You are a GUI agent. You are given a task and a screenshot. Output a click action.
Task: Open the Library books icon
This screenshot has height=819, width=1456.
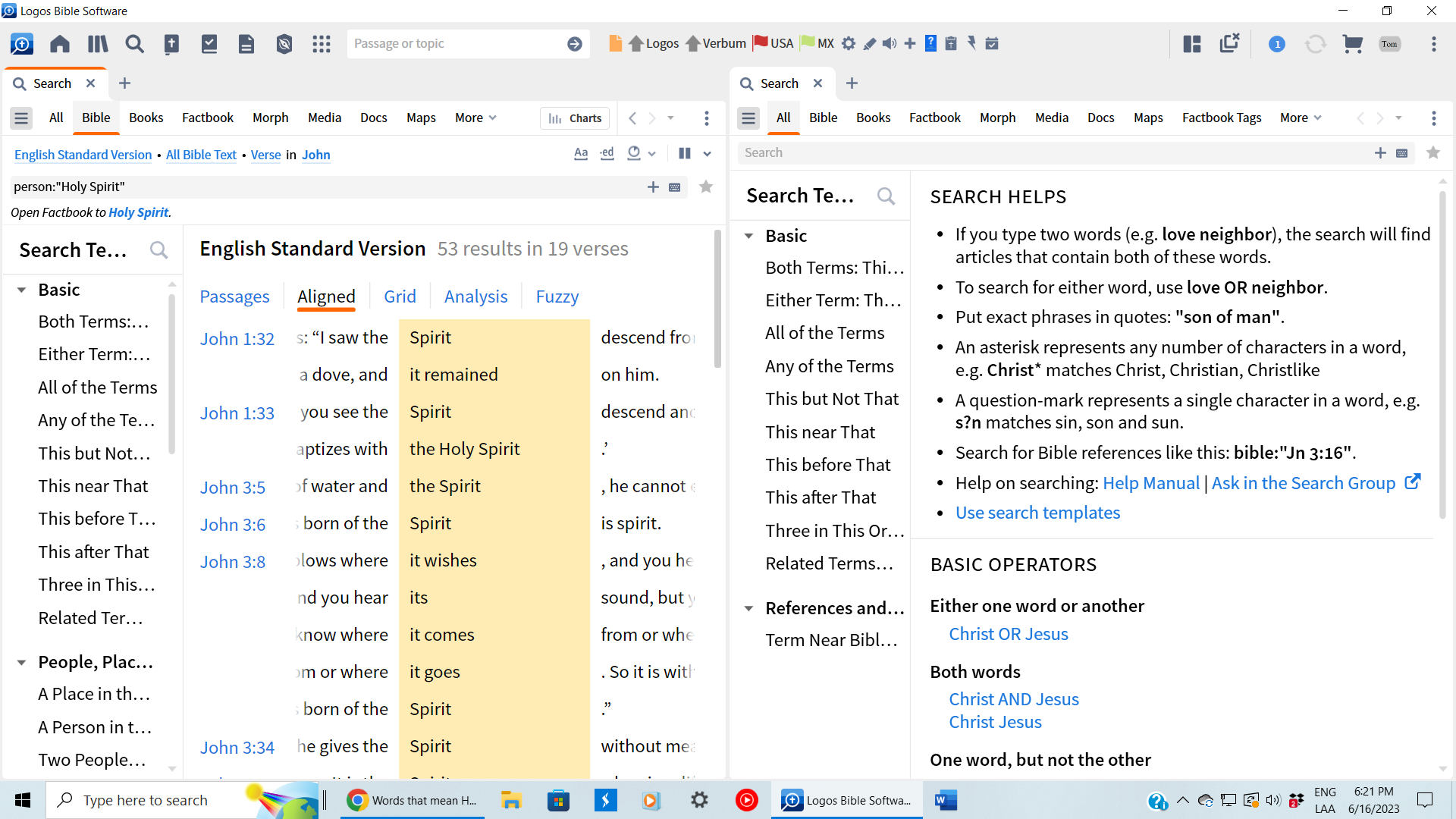(x=98, y=44)
